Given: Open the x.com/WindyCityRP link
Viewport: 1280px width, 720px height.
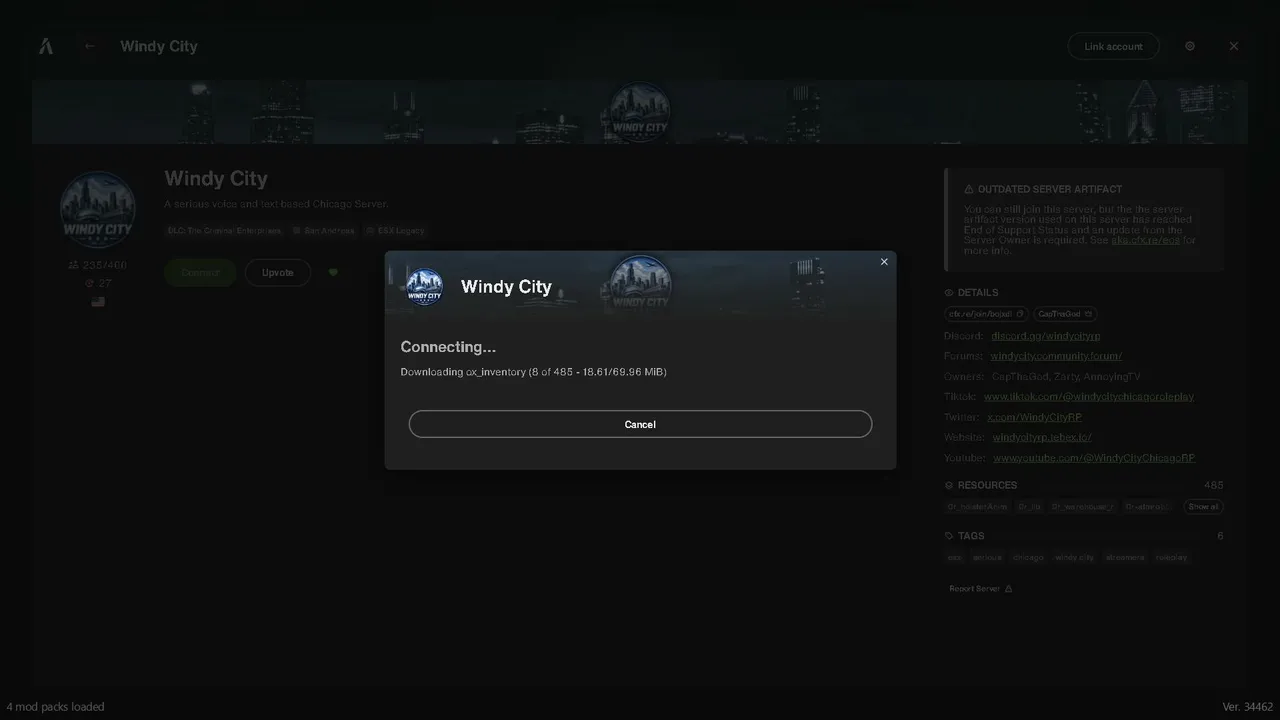Looking at the screenshot, I should click(x=1034, y=417).
